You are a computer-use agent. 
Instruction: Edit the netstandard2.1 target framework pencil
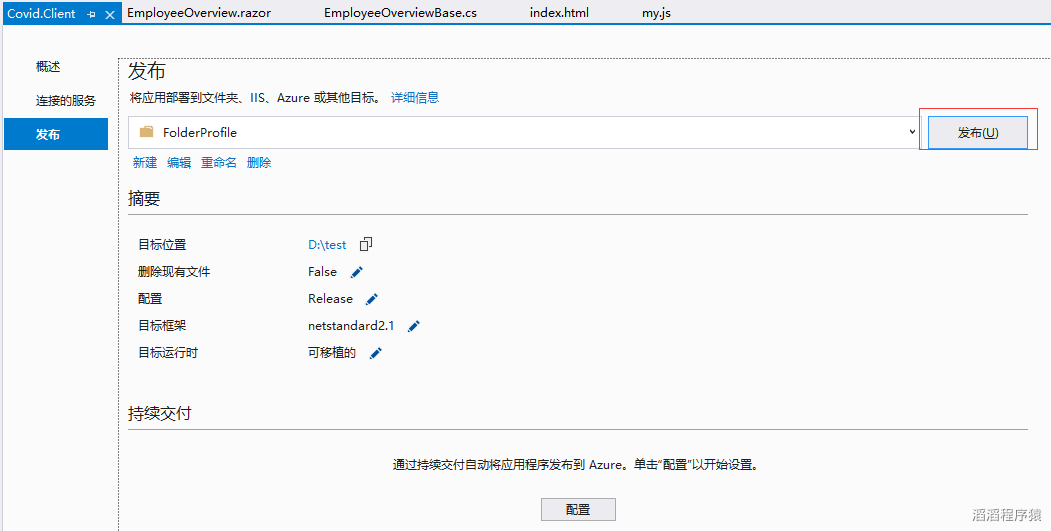click(x=414, y=326)
